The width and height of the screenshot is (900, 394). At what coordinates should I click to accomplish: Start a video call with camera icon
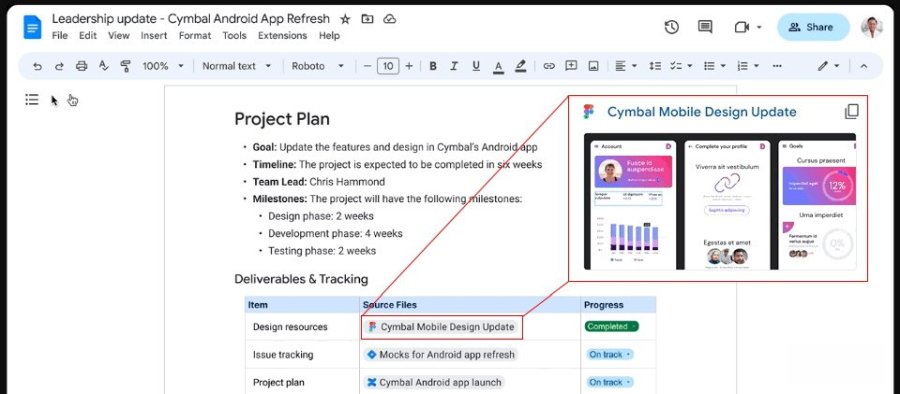[742, 27]
